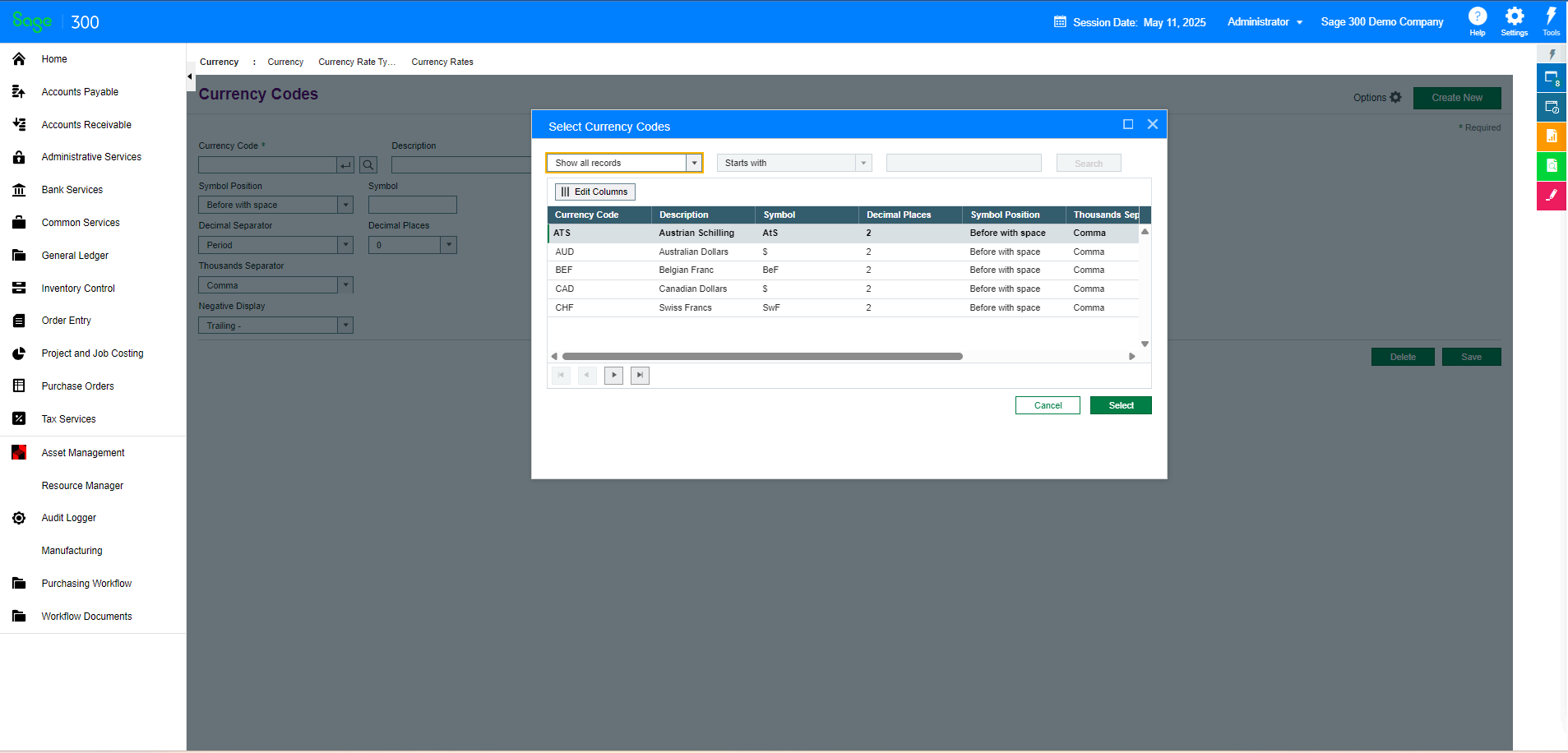The width and height of the screenshot is (1568, 753).
Task: Open Purchase Orders module
Action: (78, 386)
